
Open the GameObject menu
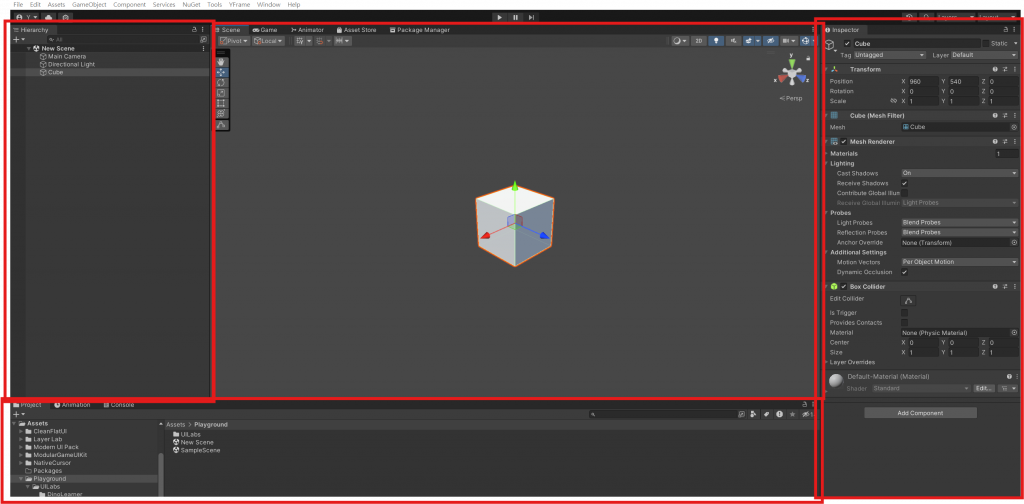[x=89, y=5]
